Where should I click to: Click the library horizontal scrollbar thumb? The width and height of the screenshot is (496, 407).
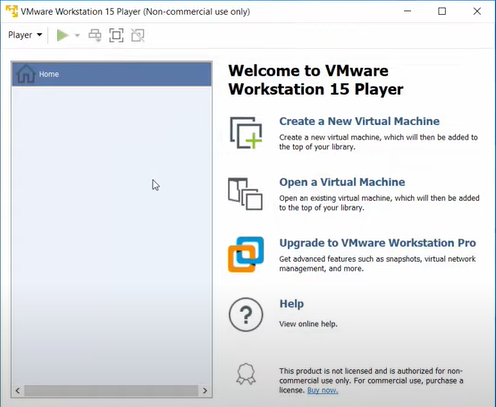tap(111, 391)
